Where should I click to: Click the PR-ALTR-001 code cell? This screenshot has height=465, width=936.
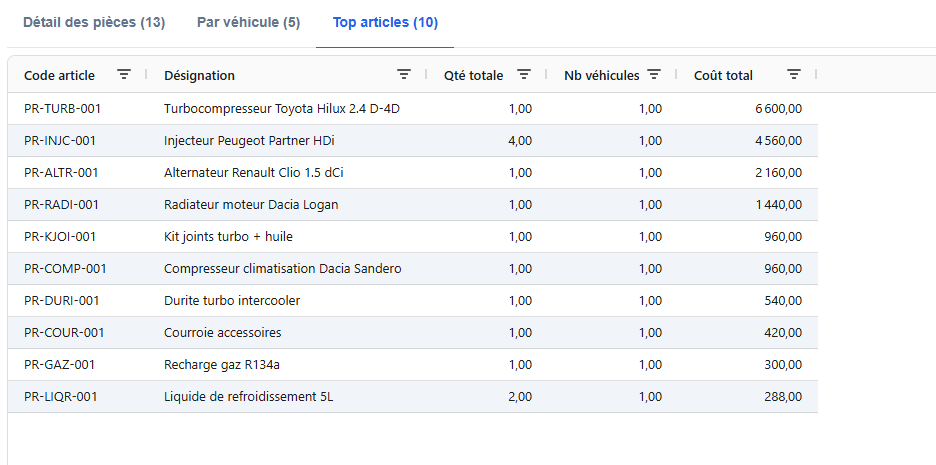pos(61,173)
